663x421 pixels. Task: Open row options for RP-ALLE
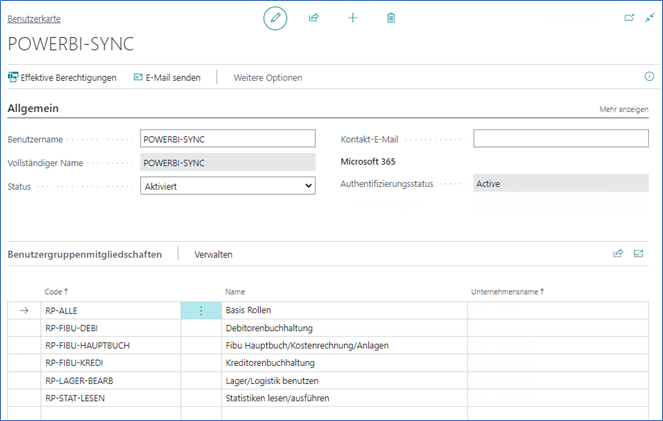point(201,311)
